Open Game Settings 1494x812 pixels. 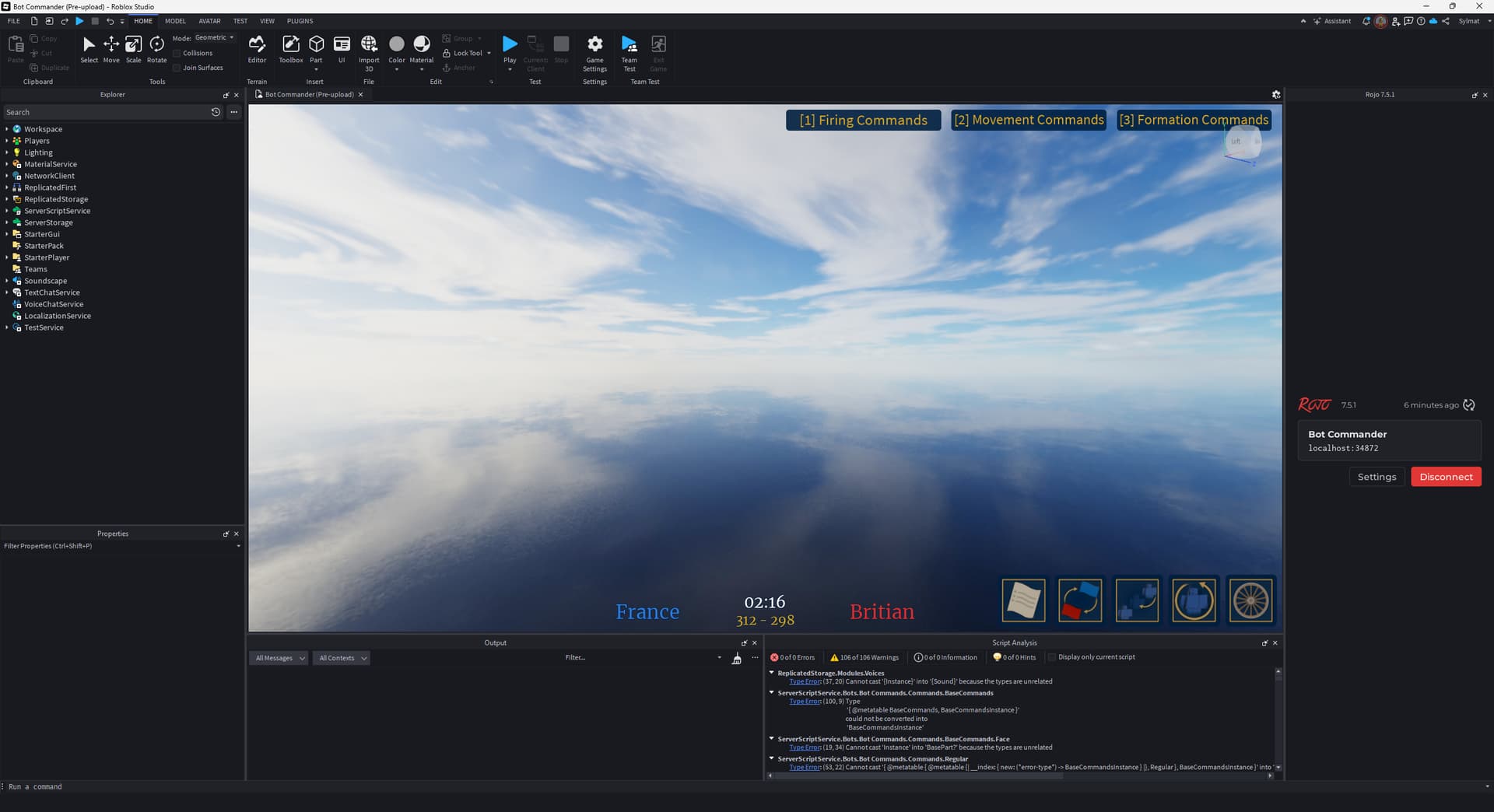click(x=594, y=53)
